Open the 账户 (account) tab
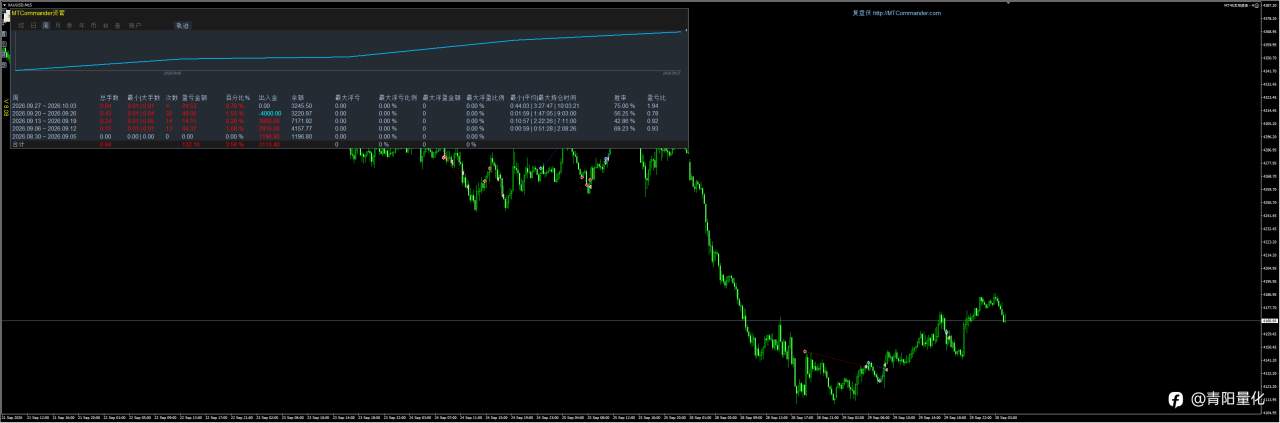 (x=135, y=25)
